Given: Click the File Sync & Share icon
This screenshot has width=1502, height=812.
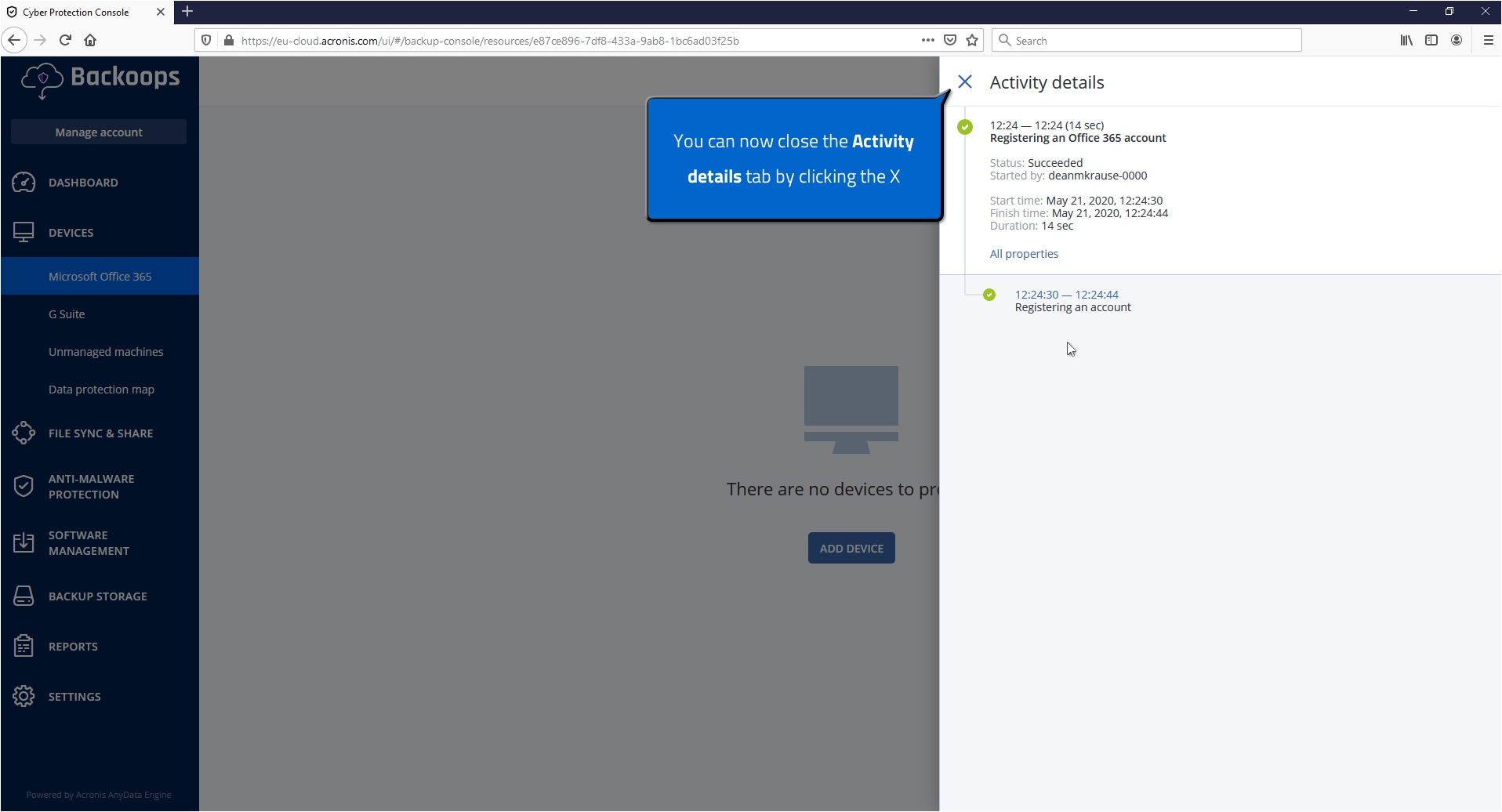Looking at the screenshot, I should click(x=24, y=433).
